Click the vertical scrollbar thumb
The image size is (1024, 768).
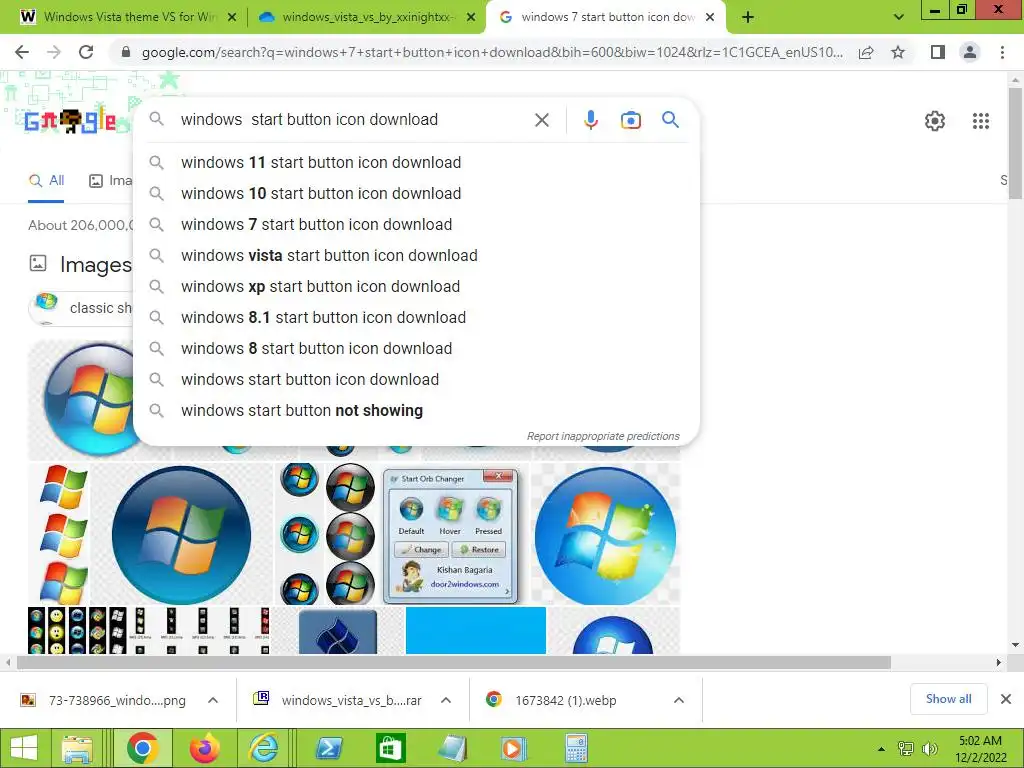pos(1015,144)
